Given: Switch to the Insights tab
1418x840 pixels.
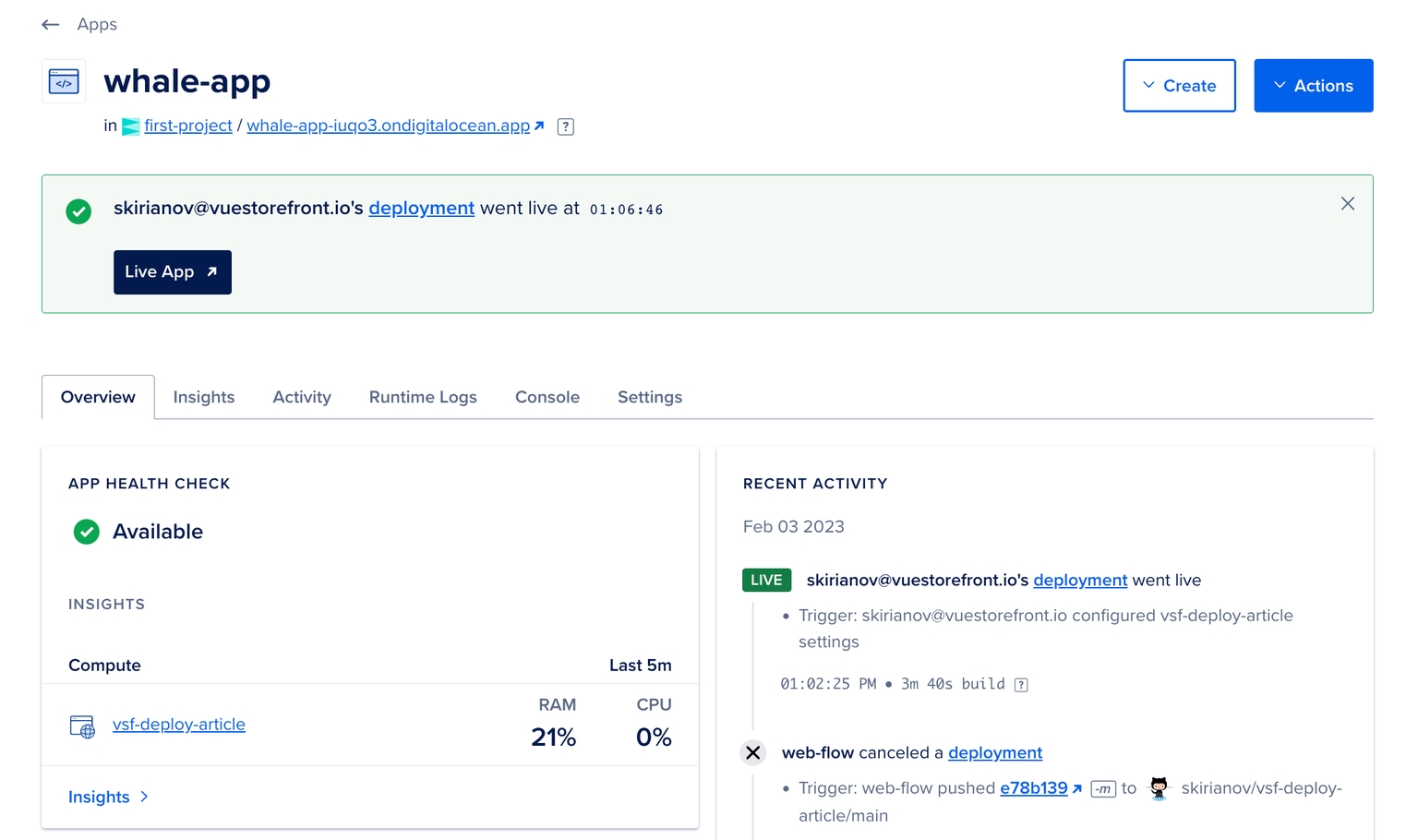Looking at the screenshot, I should pyautogui.click(x=204, y=397).
